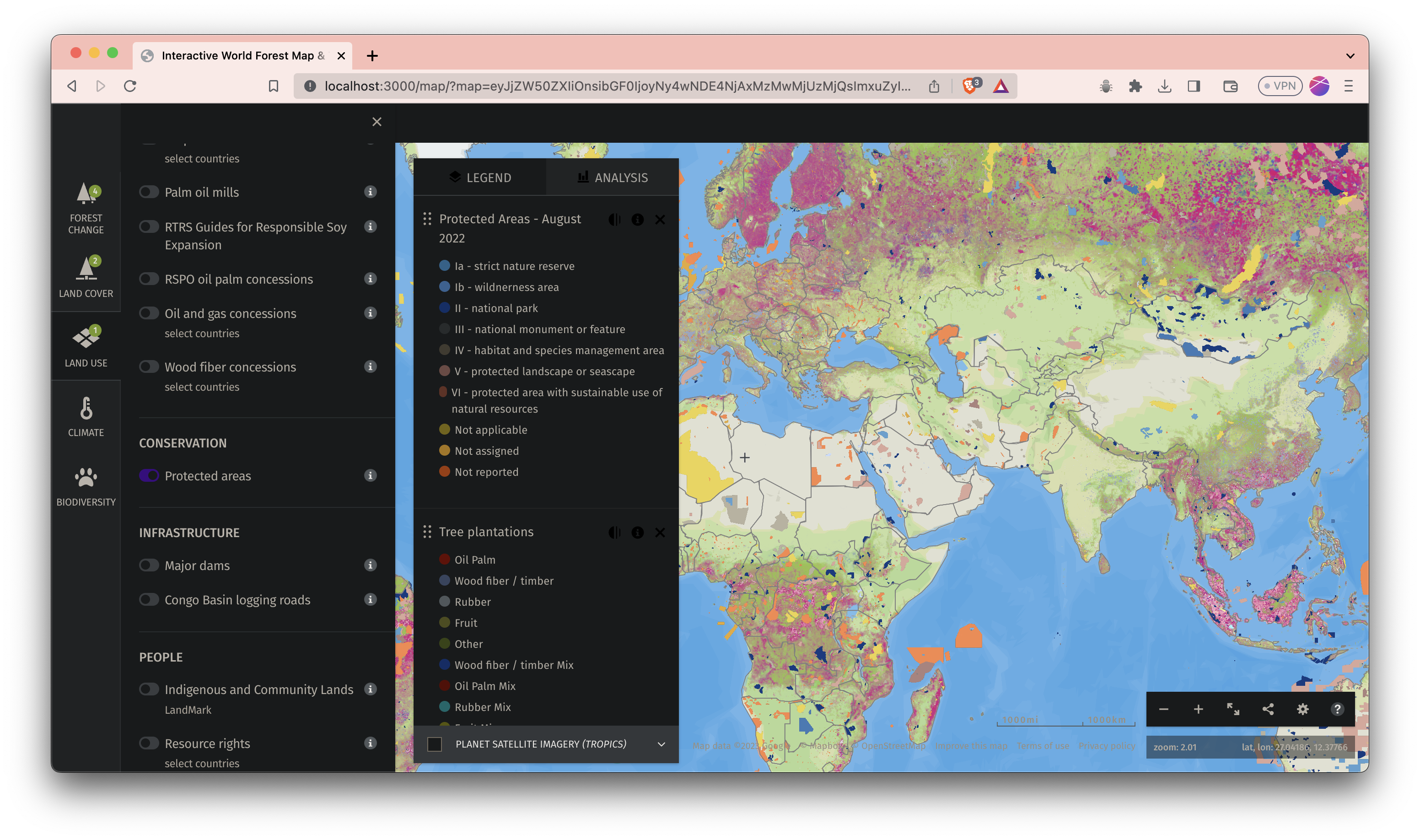Open the Climate thermometer section
Image resolution: width=1420 pixels, height=840 pixels.
pos(86,417)
